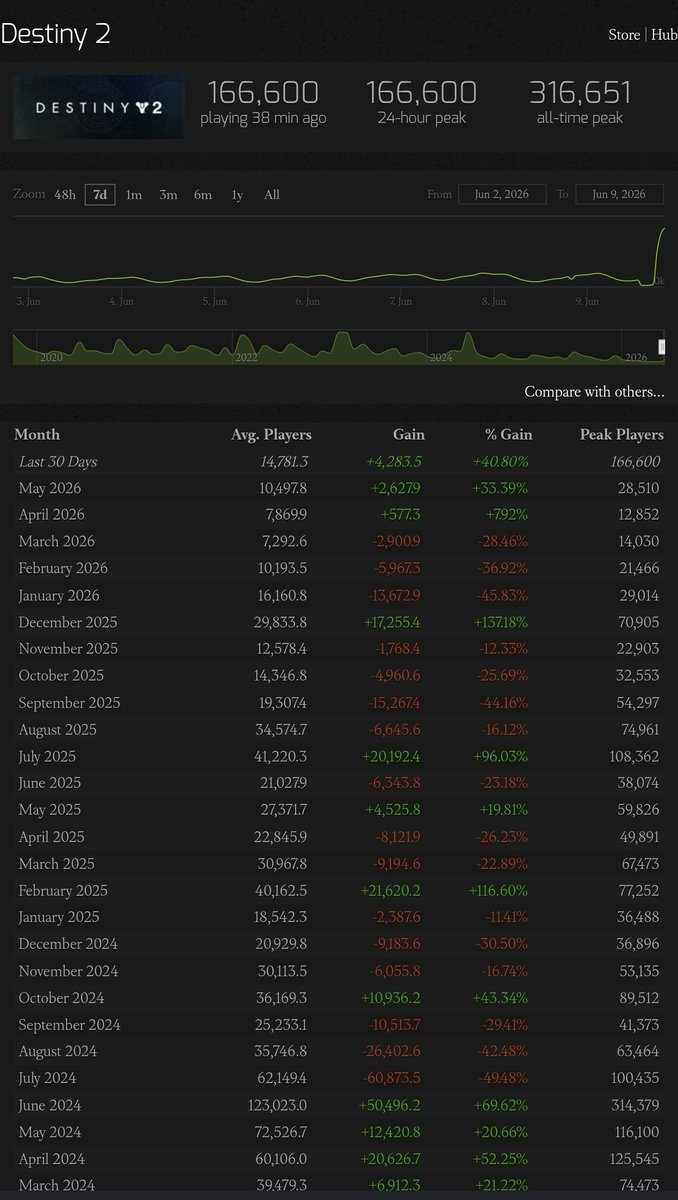Click peak players value 28,510
The width and height of the screenshot is (678, 1200).
[639, 488]
